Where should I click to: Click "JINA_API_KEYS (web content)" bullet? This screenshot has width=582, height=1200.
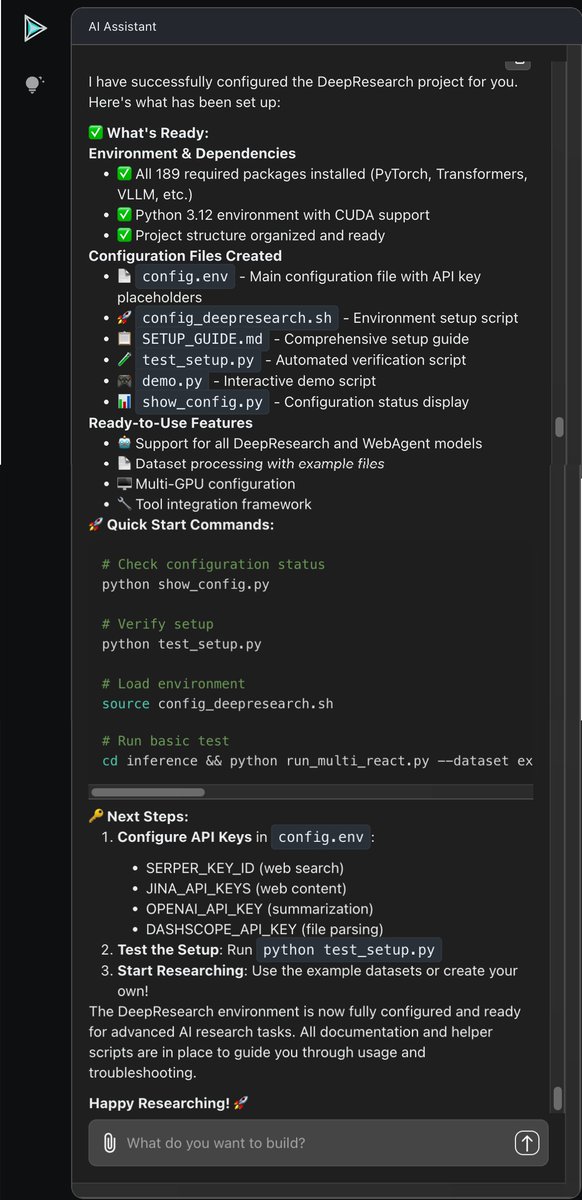(x=246, y=888)
